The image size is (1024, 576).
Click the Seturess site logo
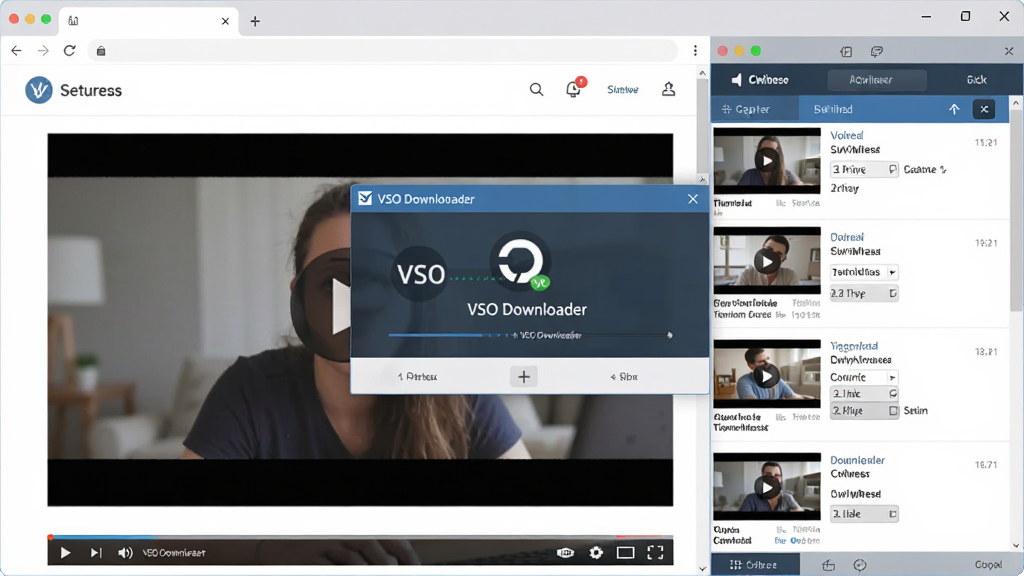(x=39, y=90)
